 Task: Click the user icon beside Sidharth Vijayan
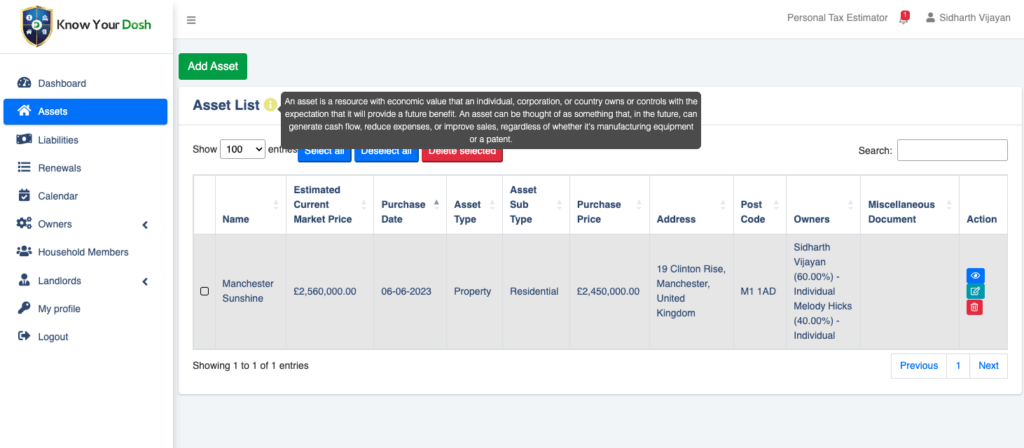931,18
